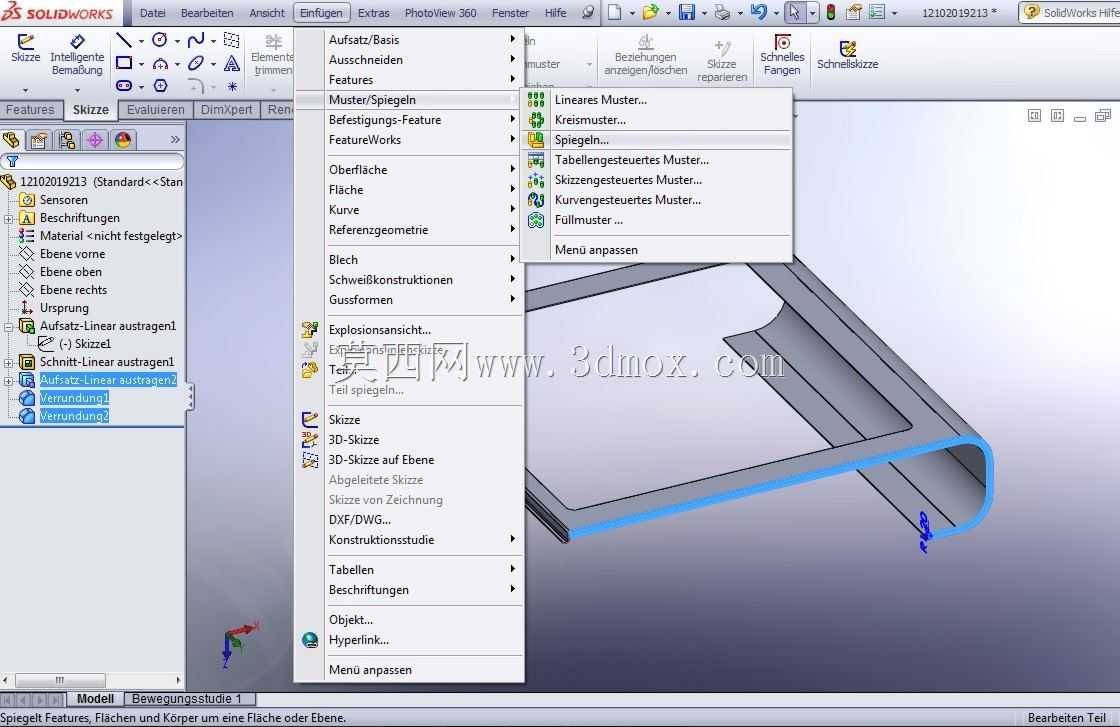Click the SolidWorks Hilfe search field
This screenshot has width=1120, height=727.
tap(1069, 13)
